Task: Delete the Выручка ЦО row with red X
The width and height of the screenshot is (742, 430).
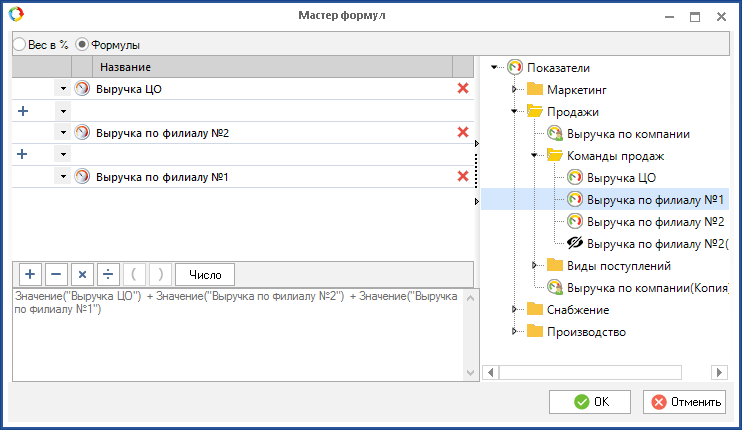Action: (x=462, y=88)
